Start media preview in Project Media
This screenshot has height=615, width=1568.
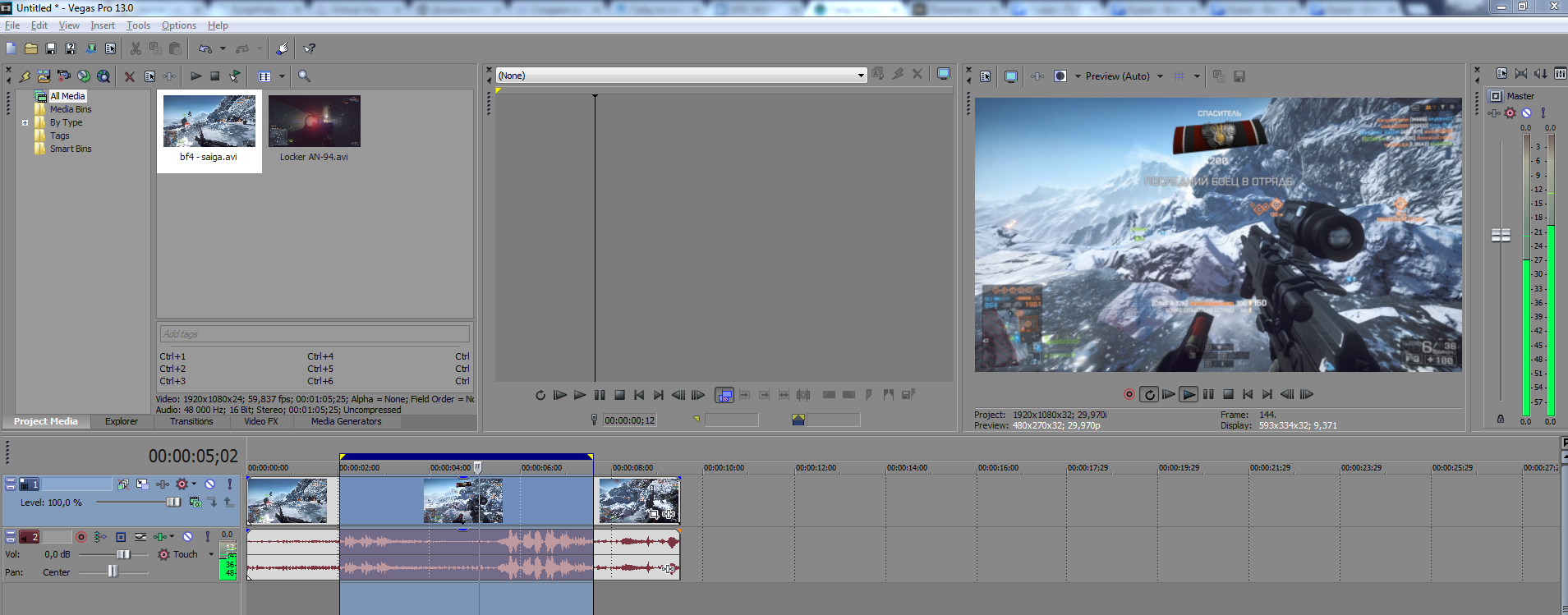pos(195,76)
